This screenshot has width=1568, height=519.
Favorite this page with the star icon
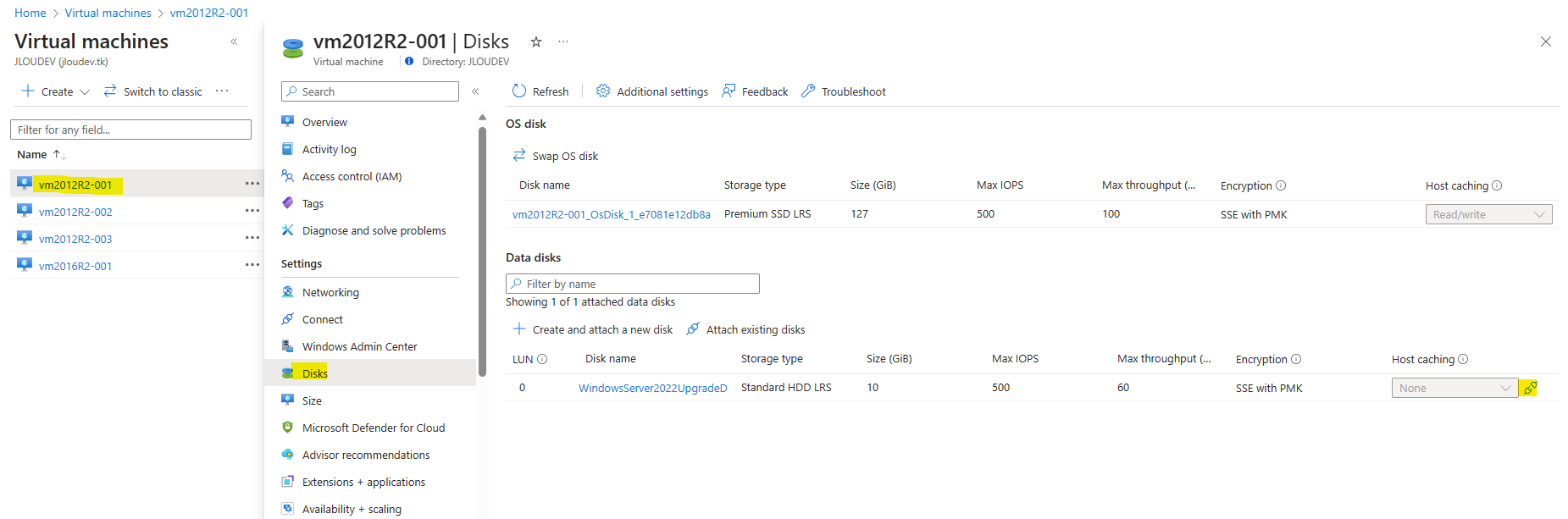[536, 41]
